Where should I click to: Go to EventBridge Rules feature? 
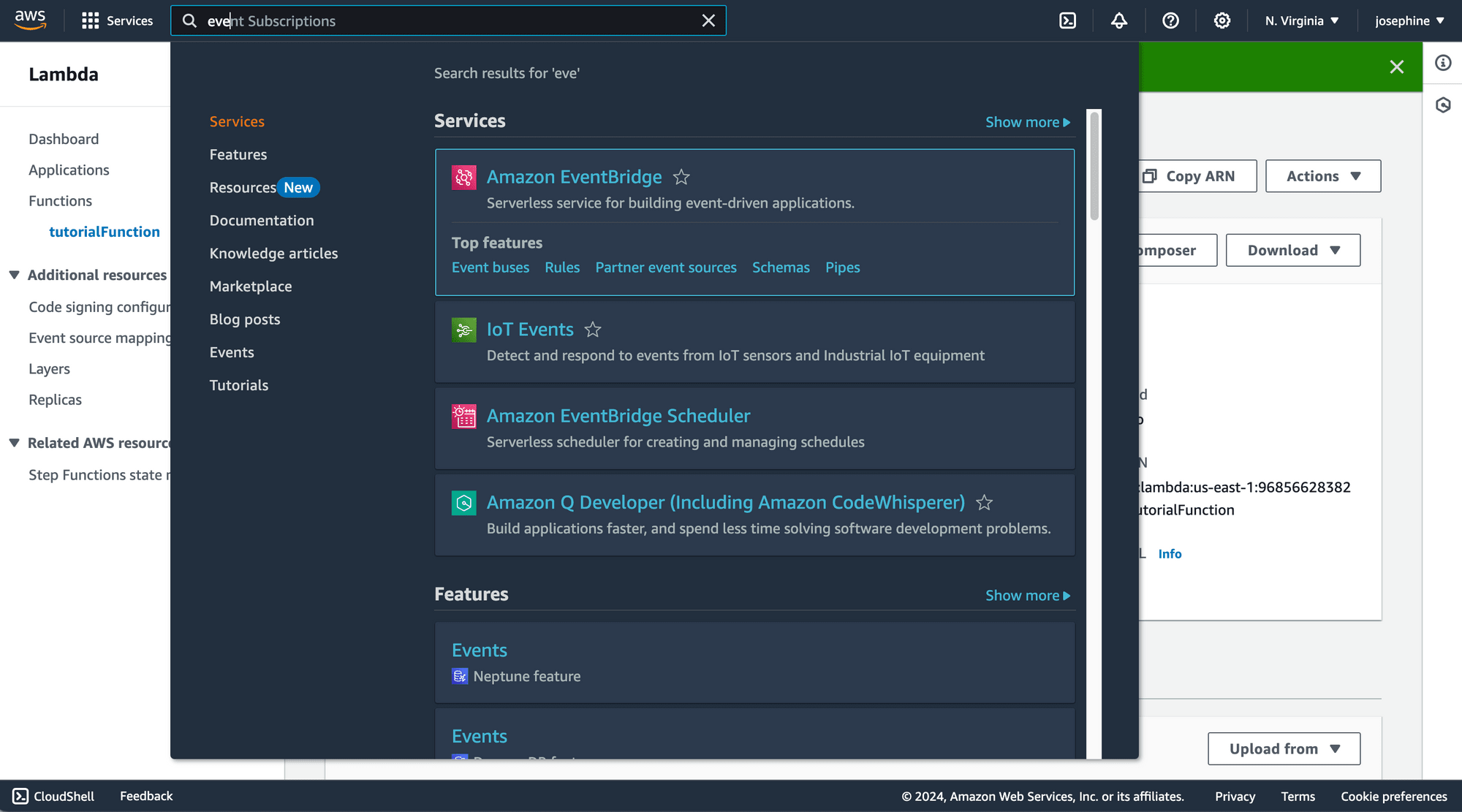click(x=562, y=267)
